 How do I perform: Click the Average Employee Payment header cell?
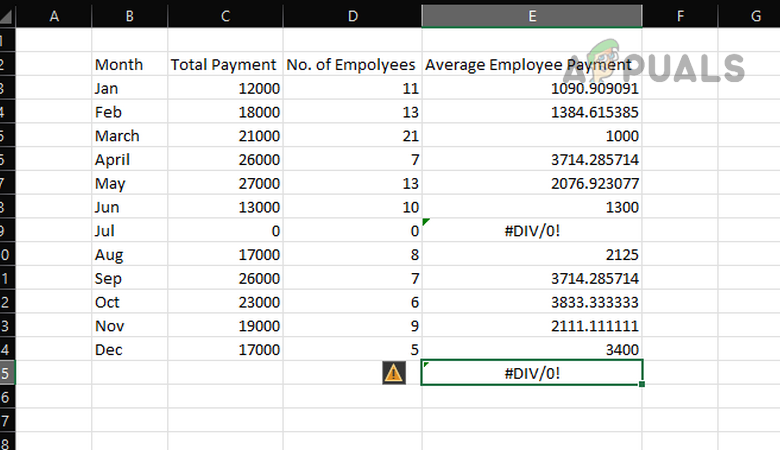point(532,65)
